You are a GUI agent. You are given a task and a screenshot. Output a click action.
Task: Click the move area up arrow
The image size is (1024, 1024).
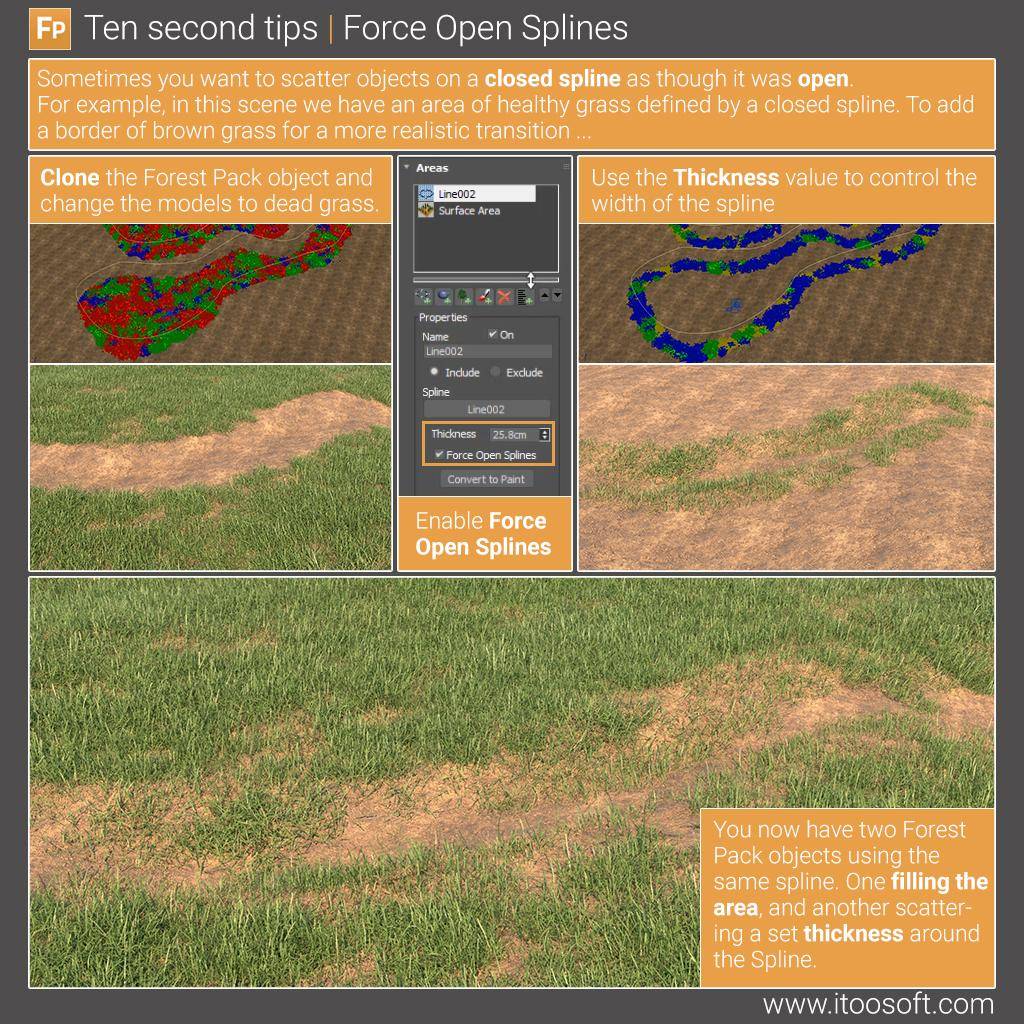tap(545, 297)
